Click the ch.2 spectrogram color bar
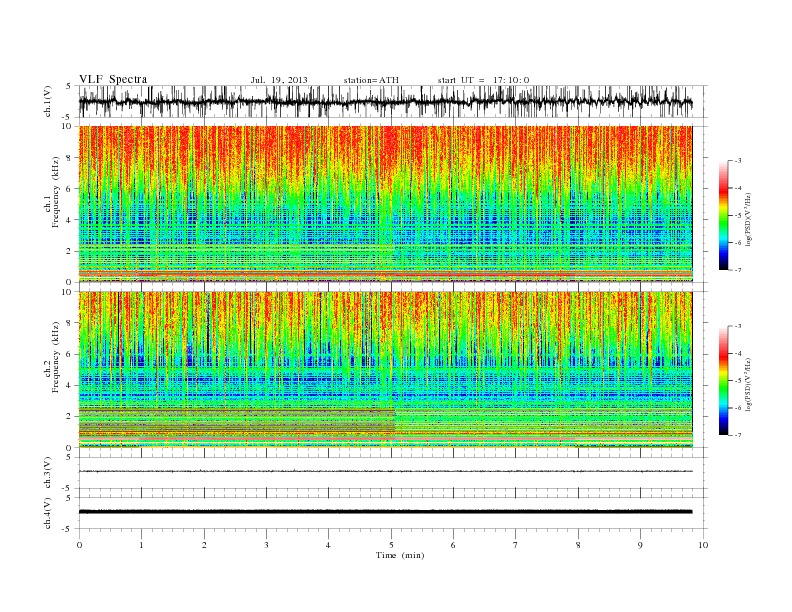 (x=724, y=381)
